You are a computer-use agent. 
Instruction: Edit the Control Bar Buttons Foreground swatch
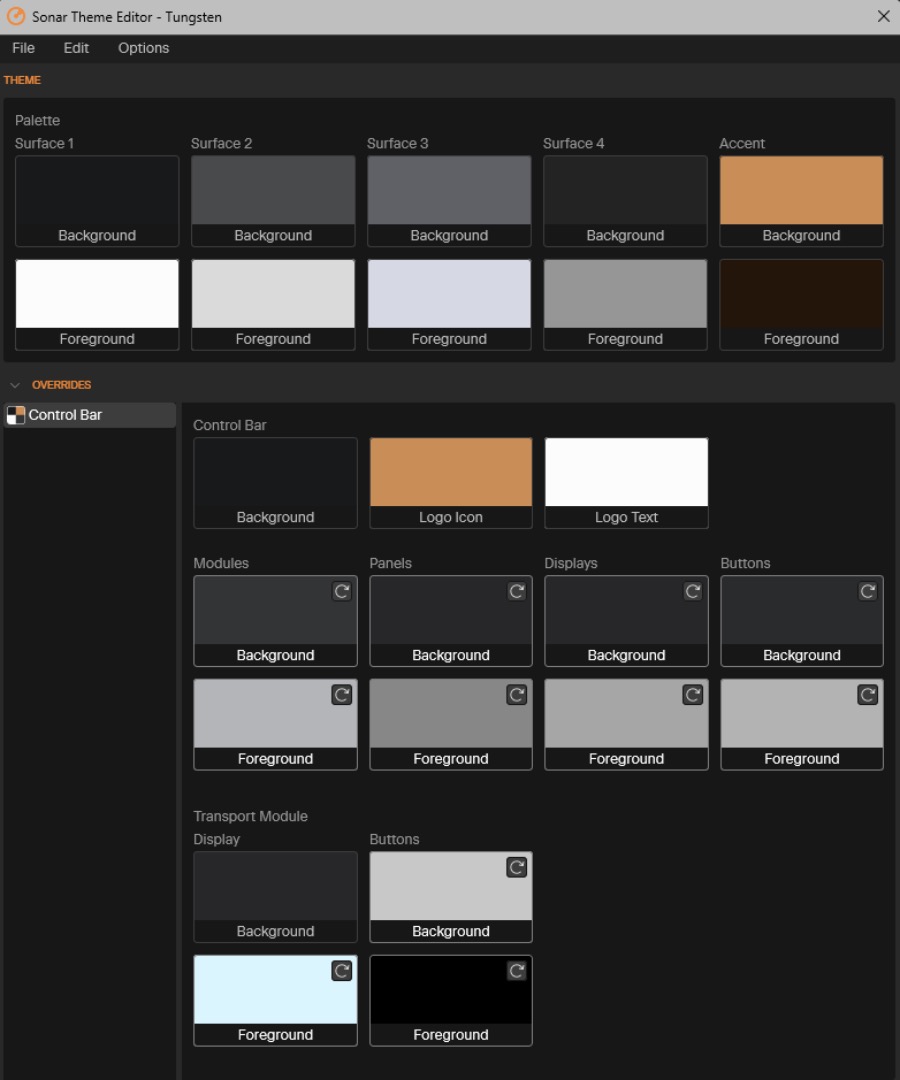pos(802,725)
